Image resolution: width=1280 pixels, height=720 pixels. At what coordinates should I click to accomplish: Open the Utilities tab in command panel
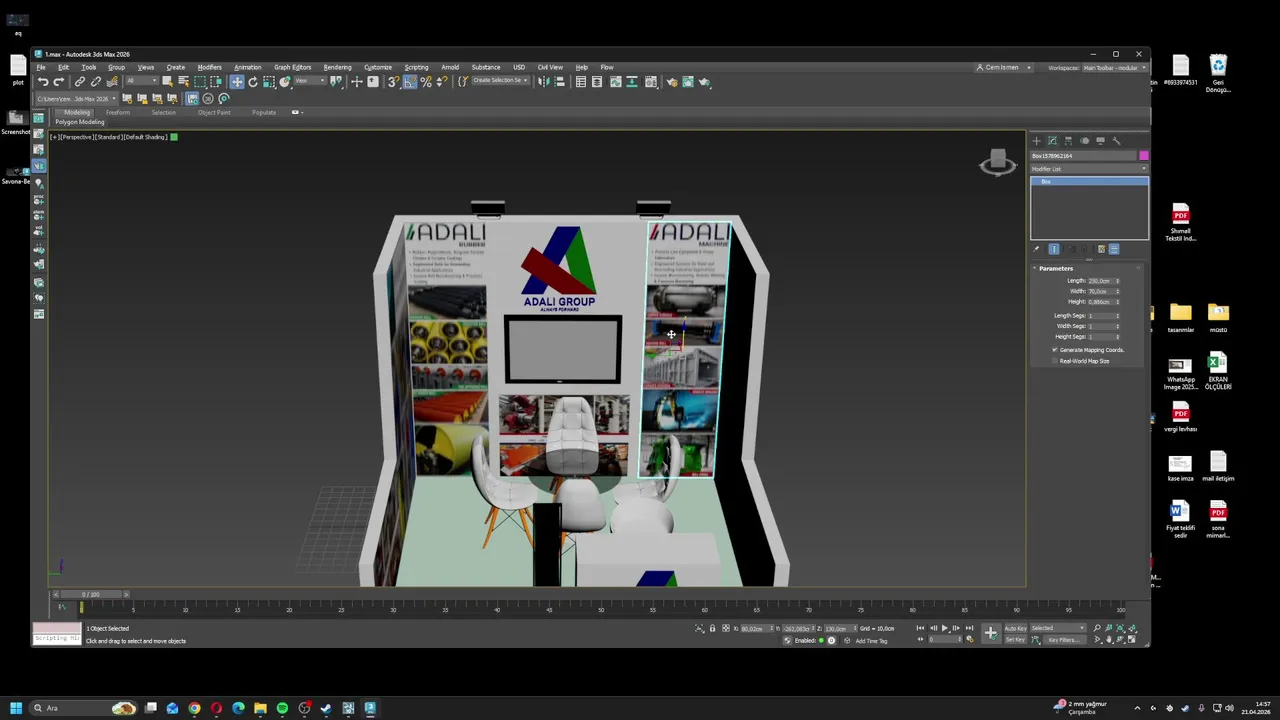coord(1117,141)
